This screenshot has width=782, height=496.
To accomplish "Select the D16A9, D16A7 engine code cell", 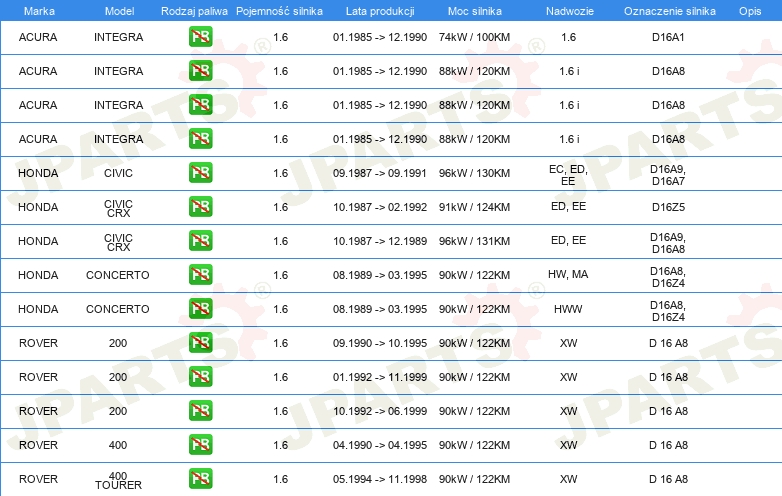I will 668,175.
